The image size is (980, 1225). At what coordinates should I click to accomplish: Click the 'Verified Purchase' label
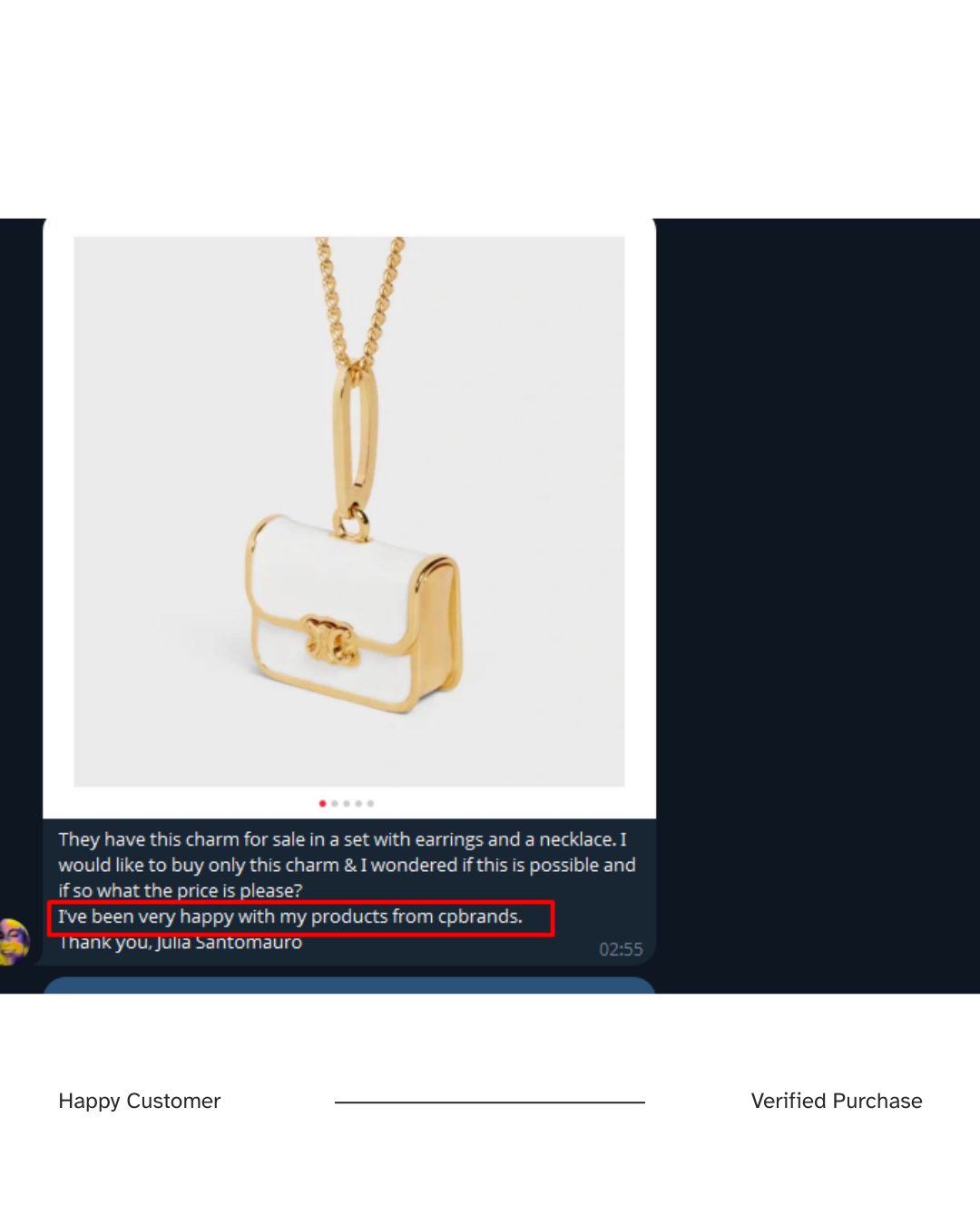click(837, 1101)
